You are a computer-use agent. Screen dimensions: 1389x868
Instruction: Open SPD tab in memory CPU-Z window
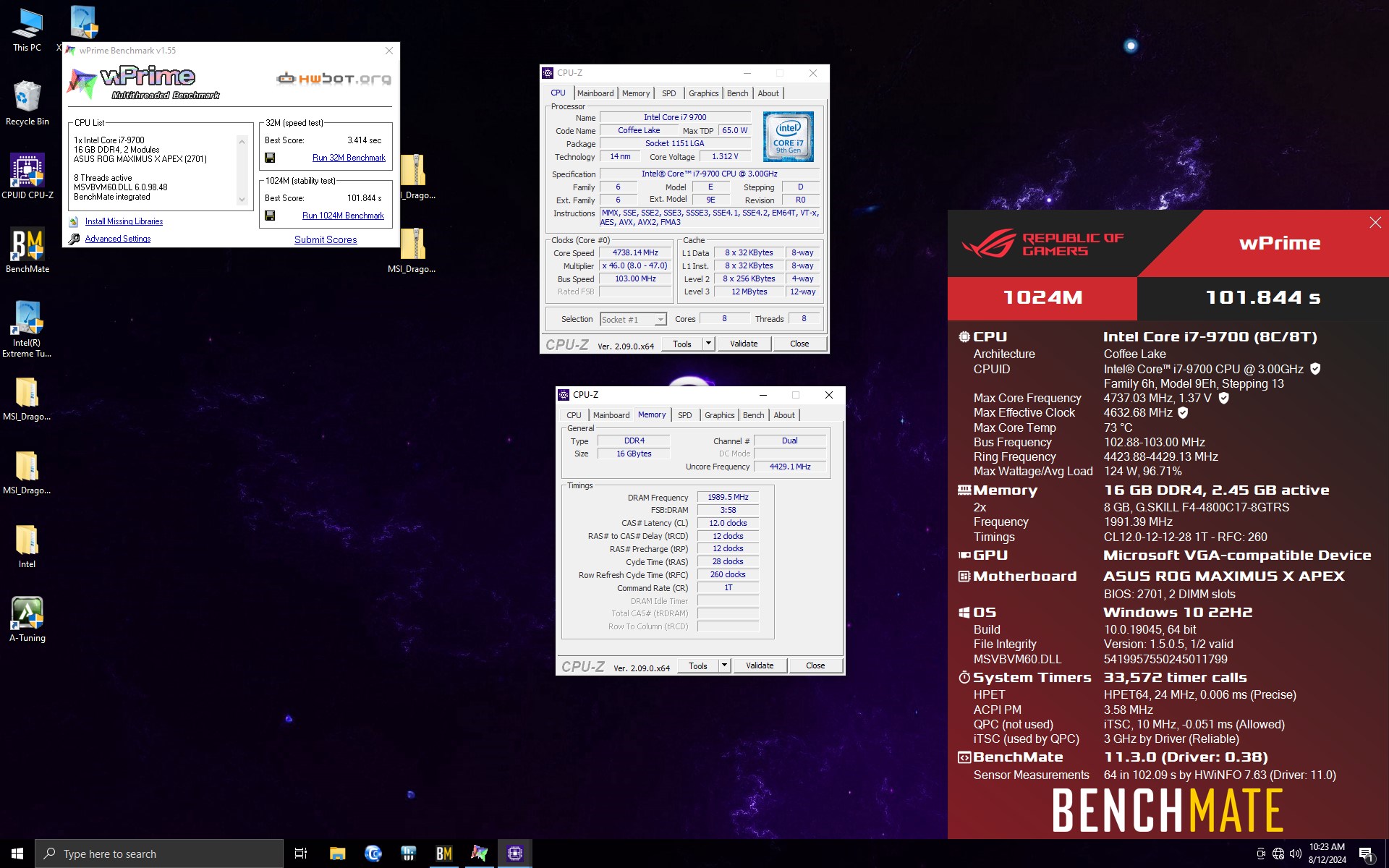point(684,415)
